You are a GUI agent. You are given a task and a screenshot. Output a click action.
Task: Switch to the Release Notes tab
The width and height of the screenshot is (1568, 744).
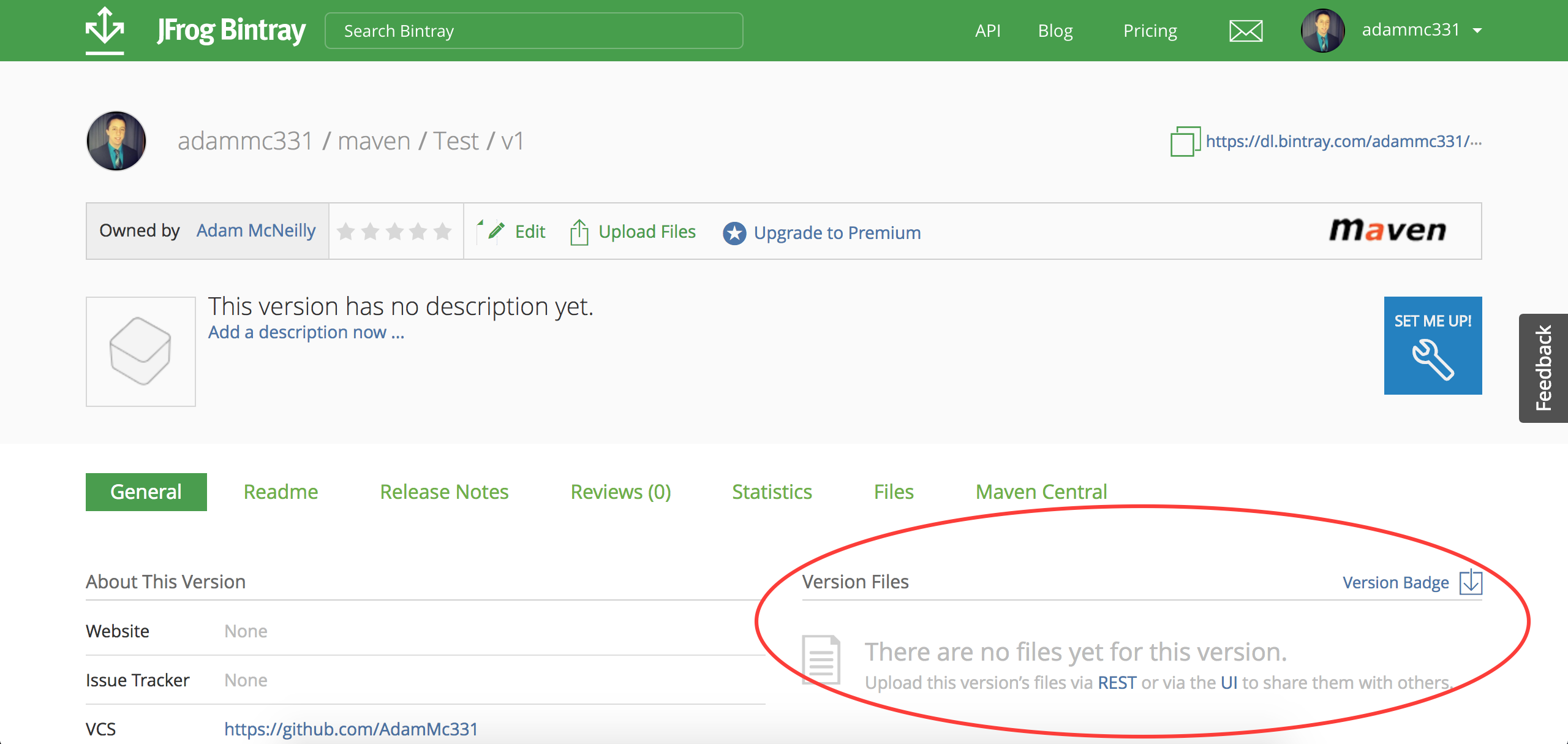[x=444, y=492]
